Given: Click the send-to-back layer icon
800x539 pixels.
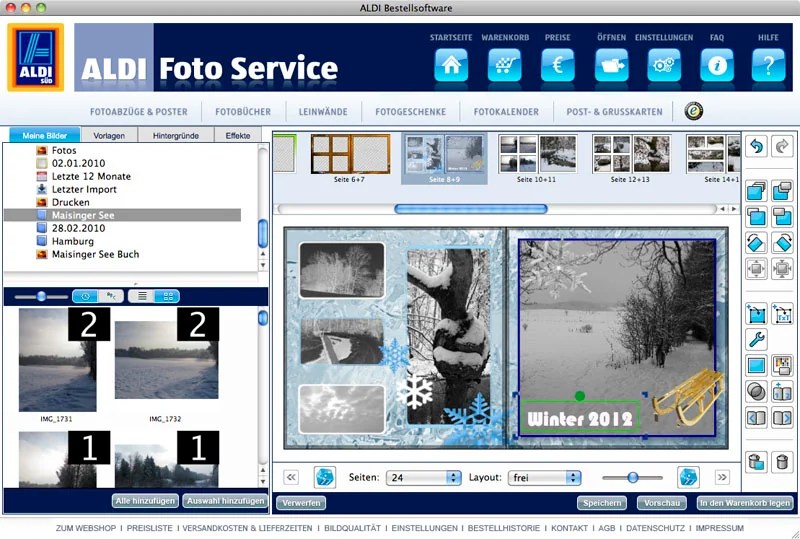Looking at the screenshot, I should point(782,191).
